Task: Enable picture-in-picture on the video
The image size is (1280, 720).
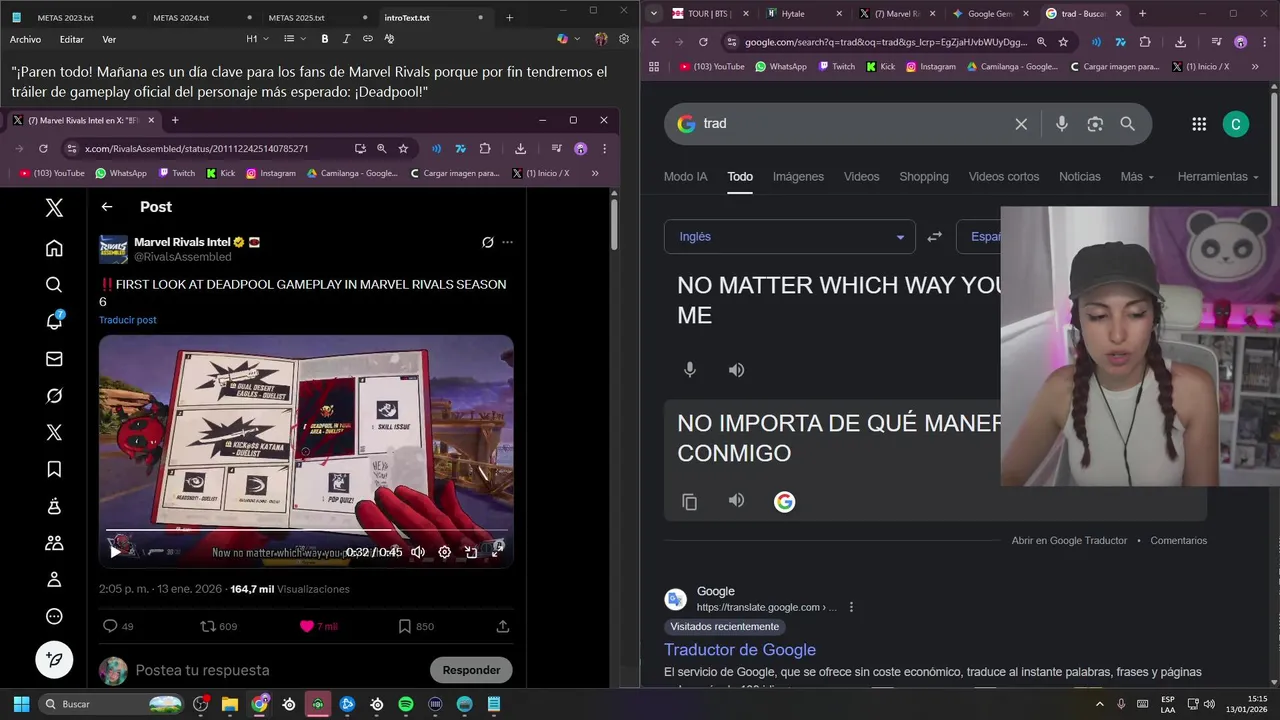Action: pyautogui.click(x=471, y=552)
